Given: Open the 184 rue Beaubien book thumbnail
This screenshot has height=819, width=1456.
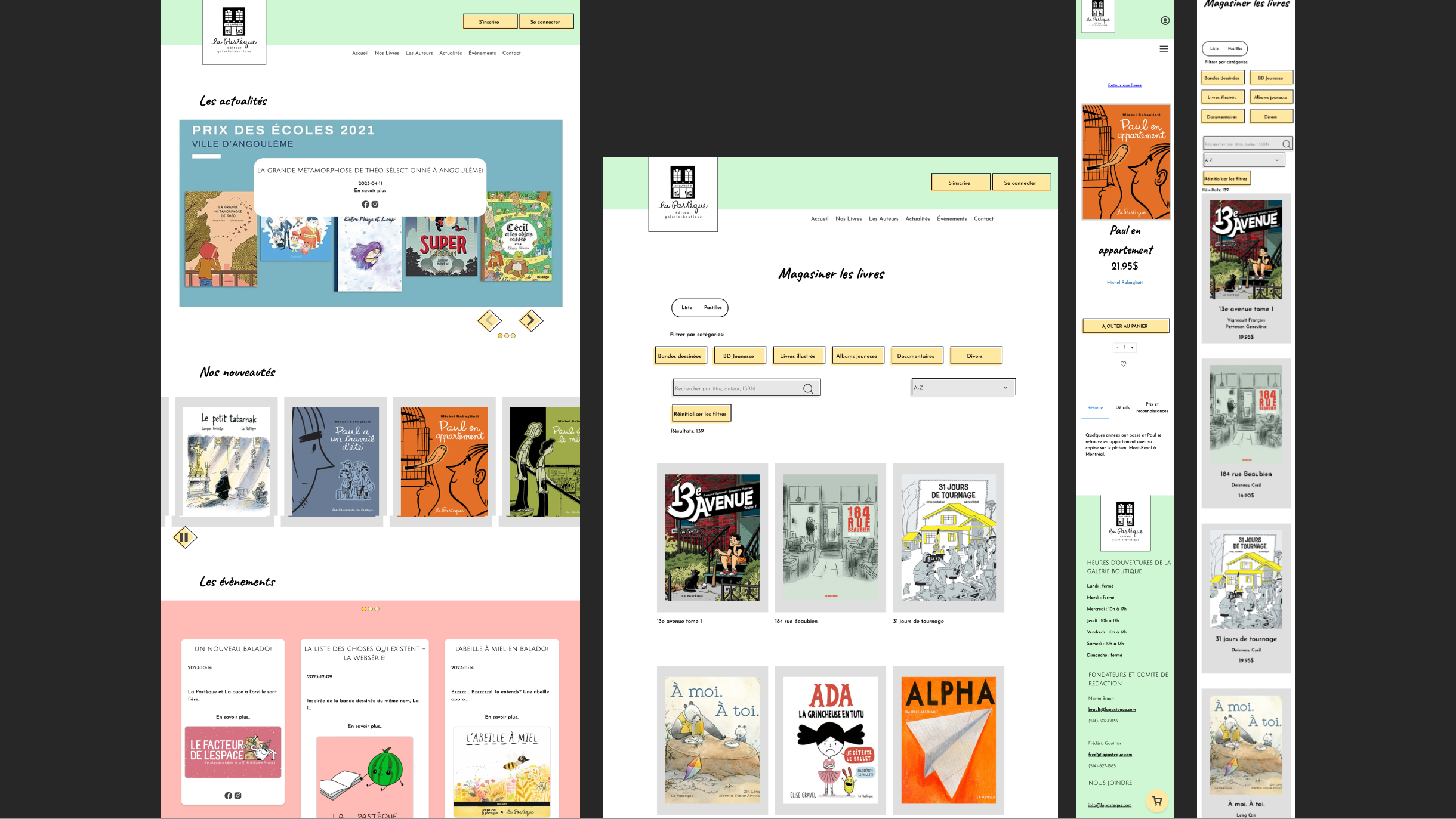Looking at the screenshot, I should [x=830, y=537].
